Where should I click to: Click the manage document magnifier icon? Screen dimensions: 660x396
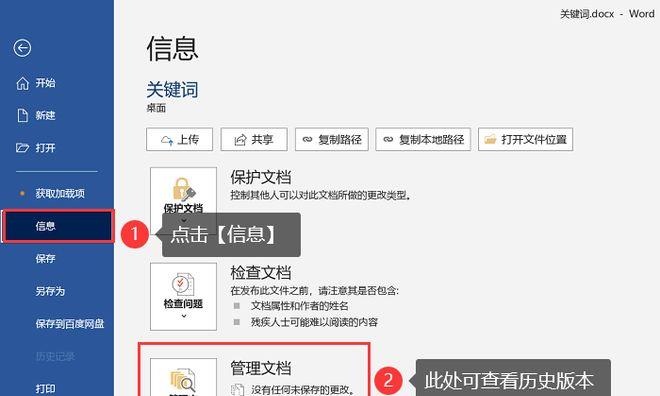click(x=183, y=380)
